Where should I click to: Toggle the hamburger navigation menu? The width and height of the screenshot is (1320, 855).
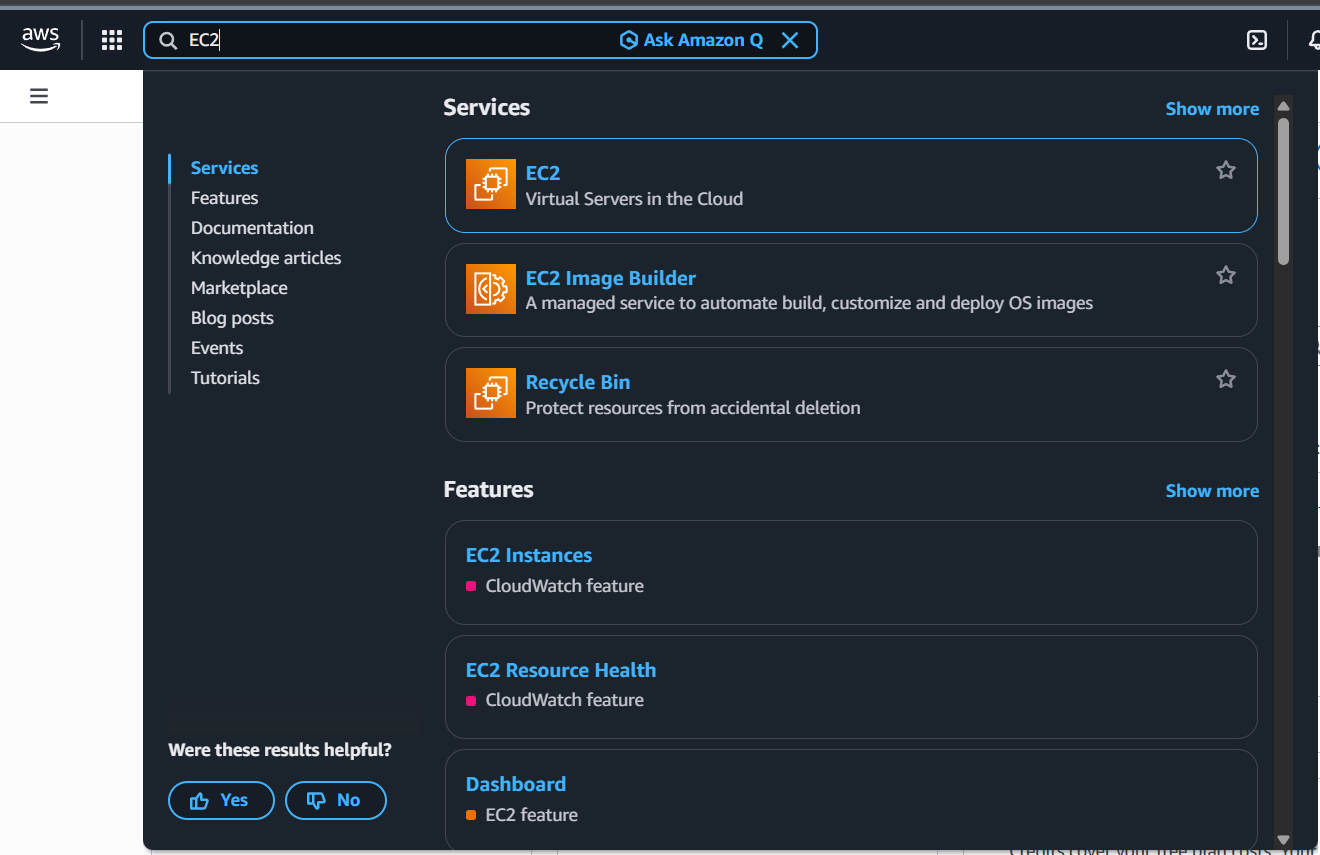pyautogui.click(x=39, y=96)
